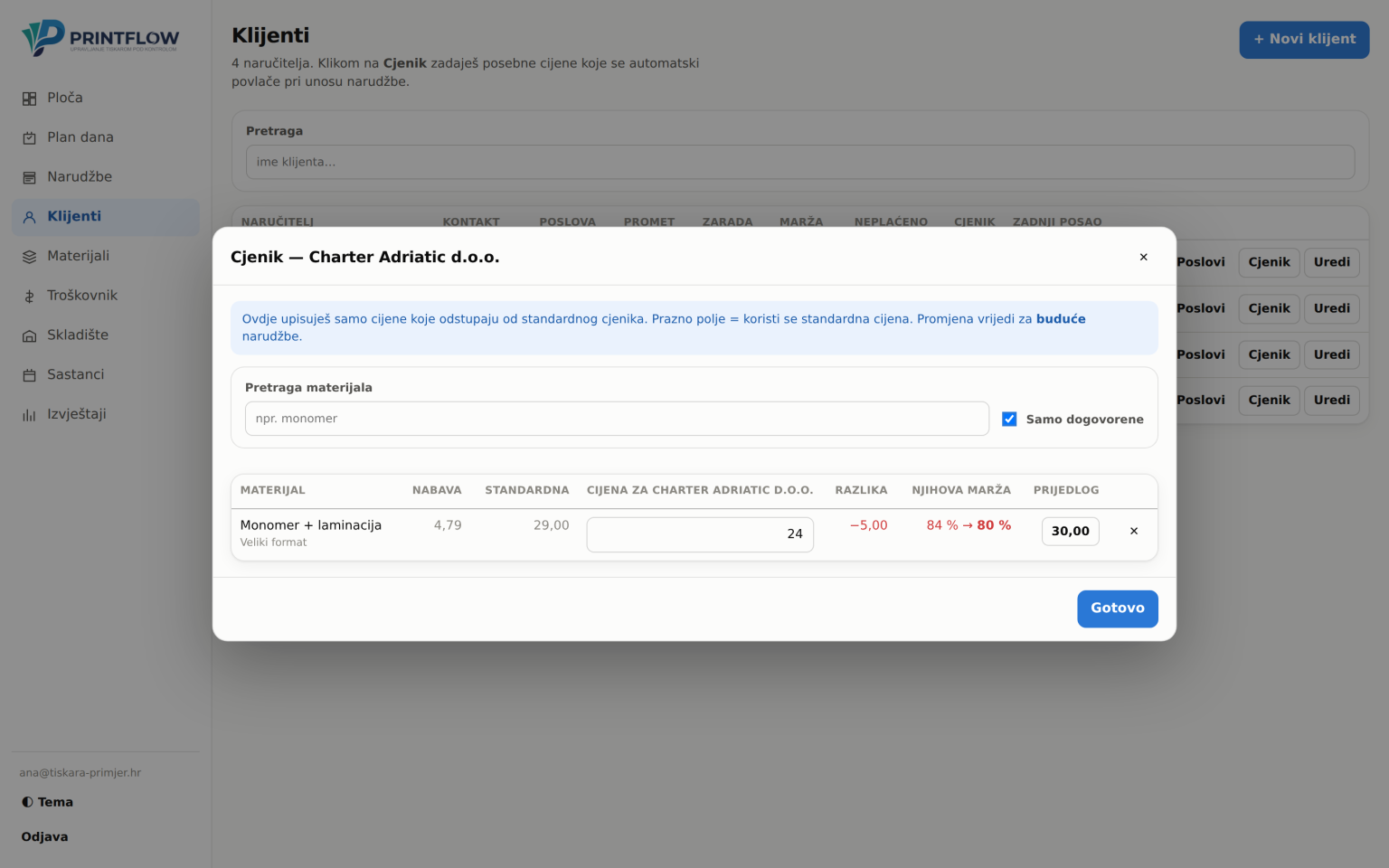This screenshot has width=1389, height=868.
Task: Click the Charter Adriatic price field showing 24
Action: point(700,534)
